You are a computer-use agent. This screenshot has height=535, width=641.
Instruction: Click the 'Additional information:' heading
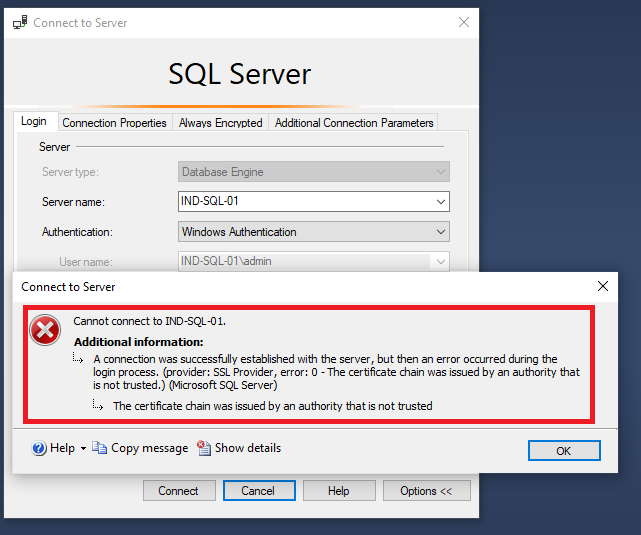pyautogui.click(x=139, y=342)
